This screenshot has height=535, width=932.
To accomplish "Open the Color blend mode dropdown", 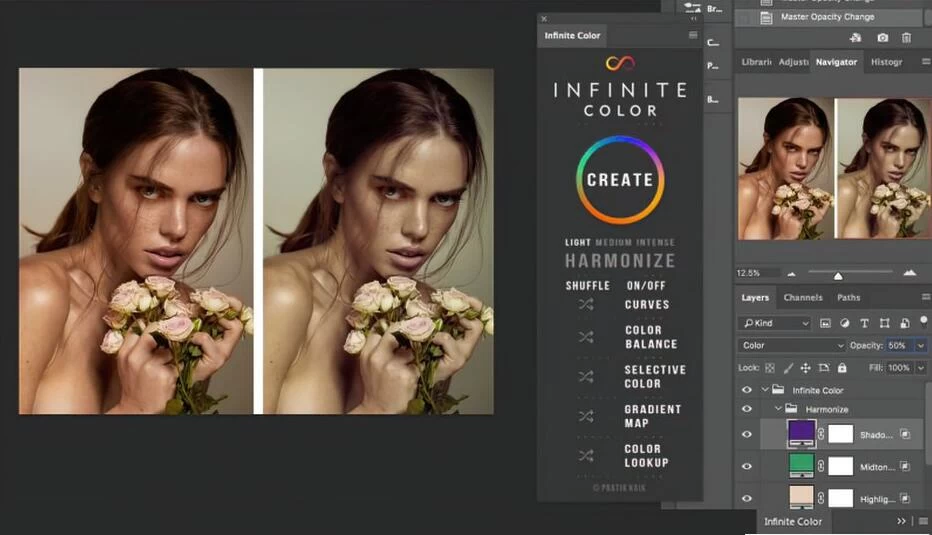I will [x=791, y=345].
